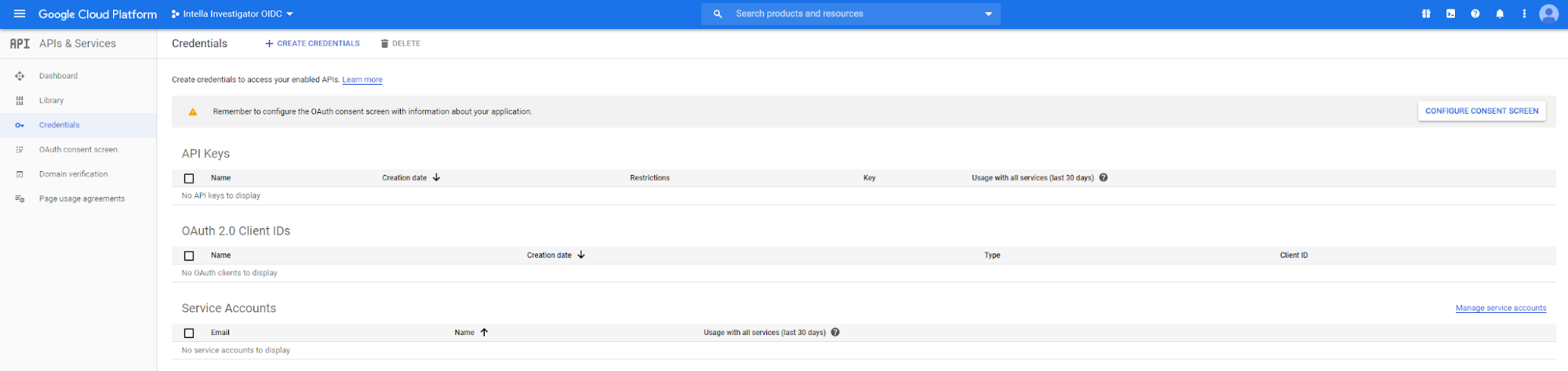Go to OAuth consent screen in sidebar

(x=78, y=150)
